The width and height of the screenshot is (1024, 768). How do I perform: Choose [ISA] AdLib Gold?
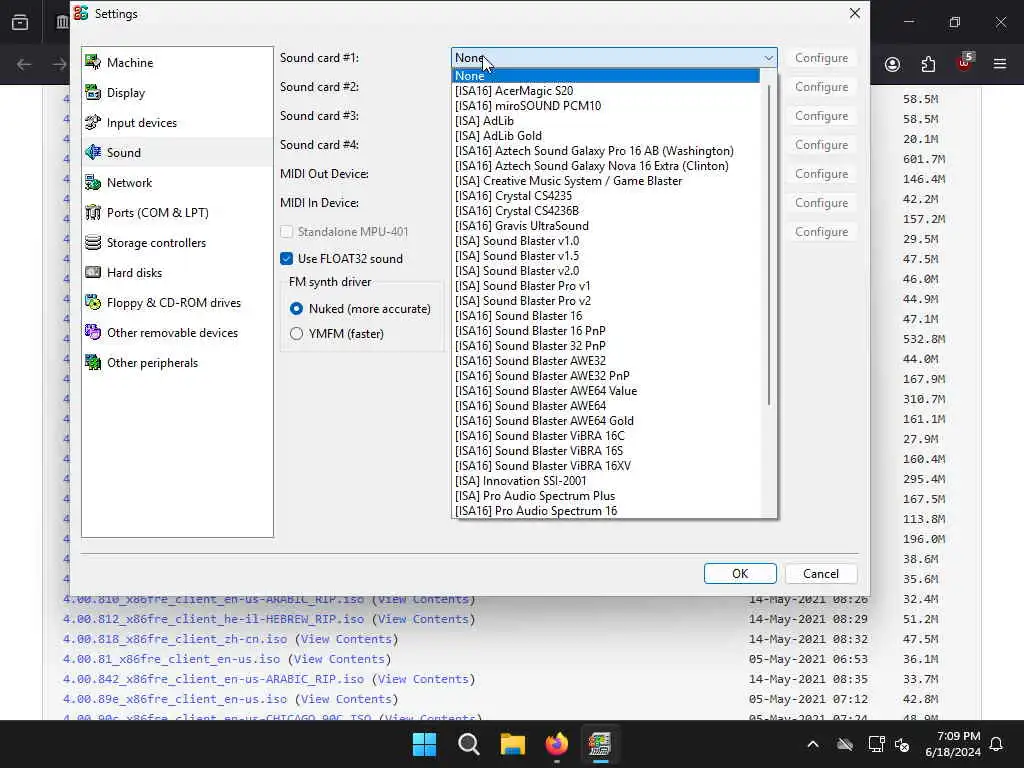[x=606, y=136]
